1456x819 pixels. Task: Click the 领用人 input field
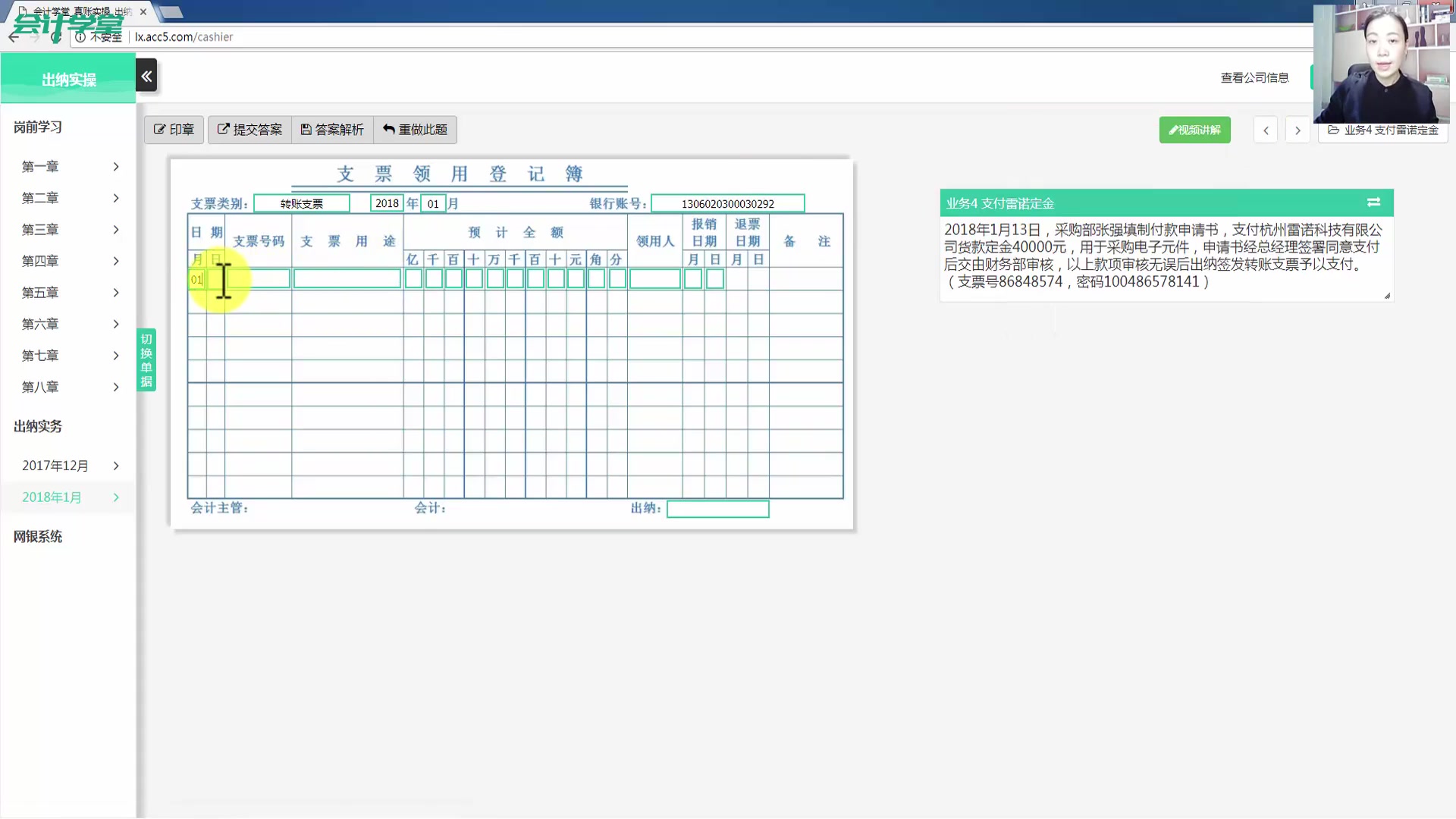pyautogui.click(x=654, y=279)
